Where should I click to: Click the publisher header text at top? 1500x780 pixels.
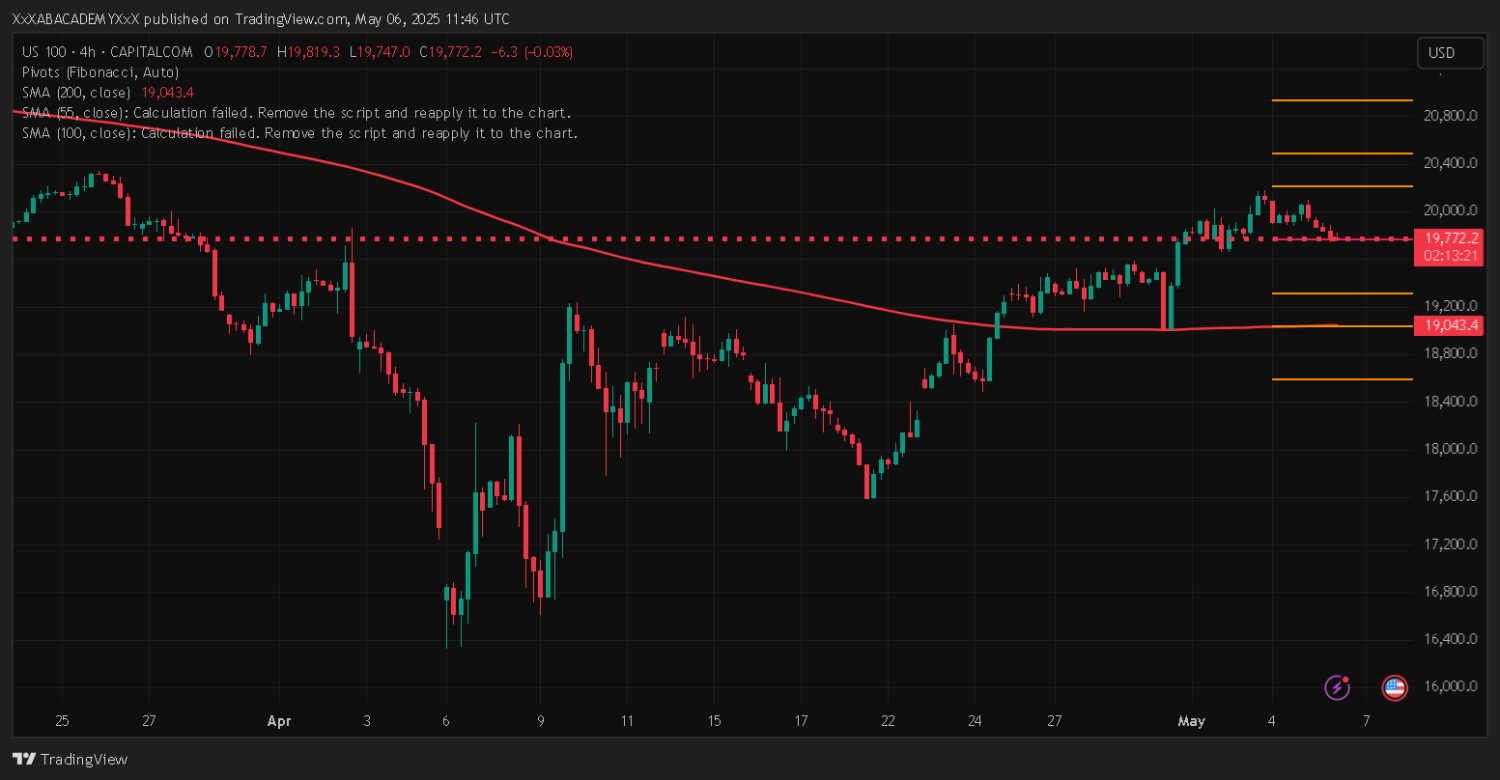[260, 19]
